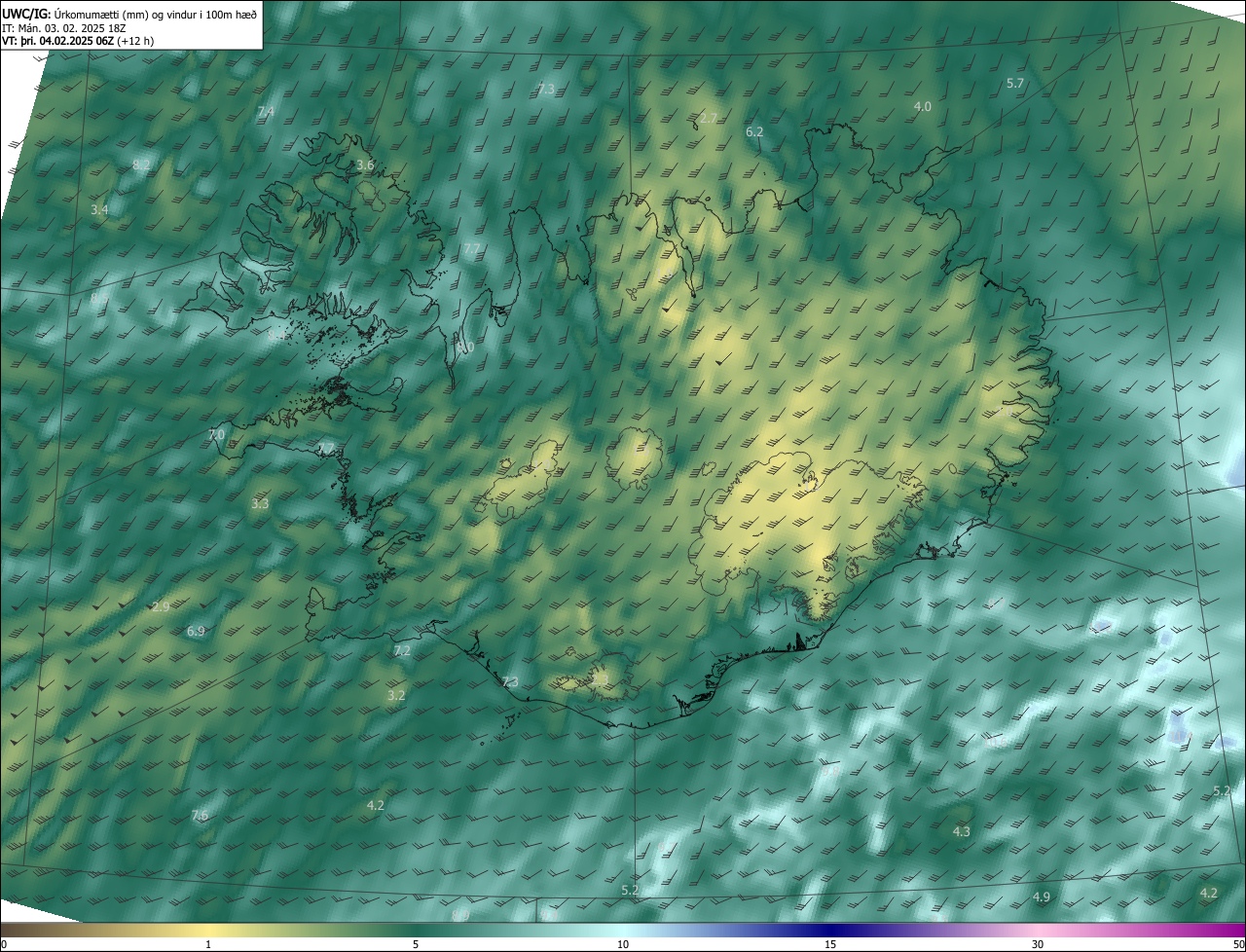
Task: Click the 8.2 value label
Action: pos(141,165)
